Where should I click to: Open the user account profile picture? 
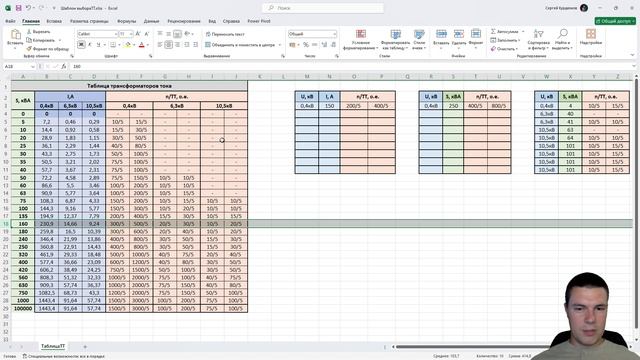584,8
